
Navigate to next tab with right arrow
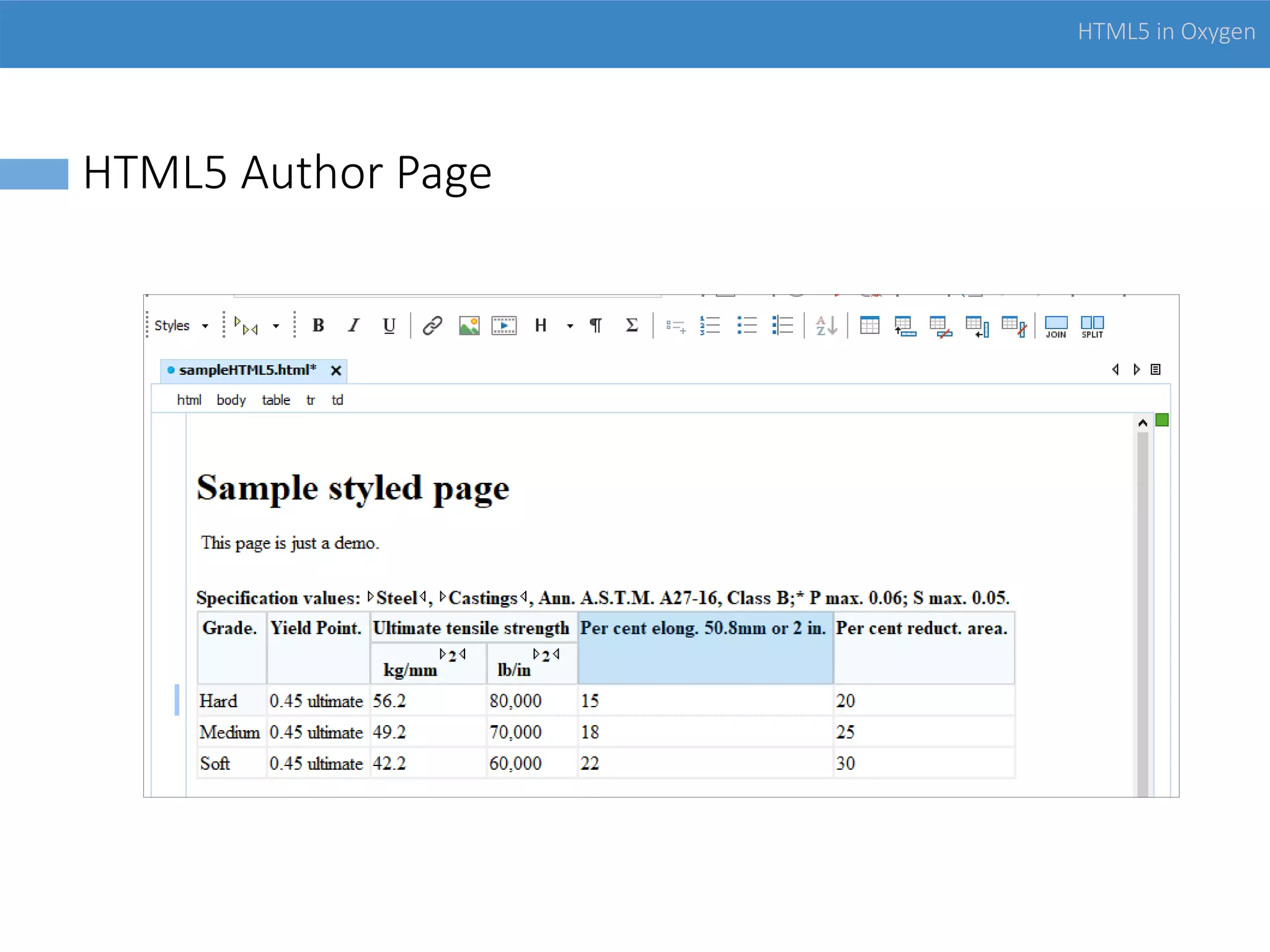(1136, 369)
